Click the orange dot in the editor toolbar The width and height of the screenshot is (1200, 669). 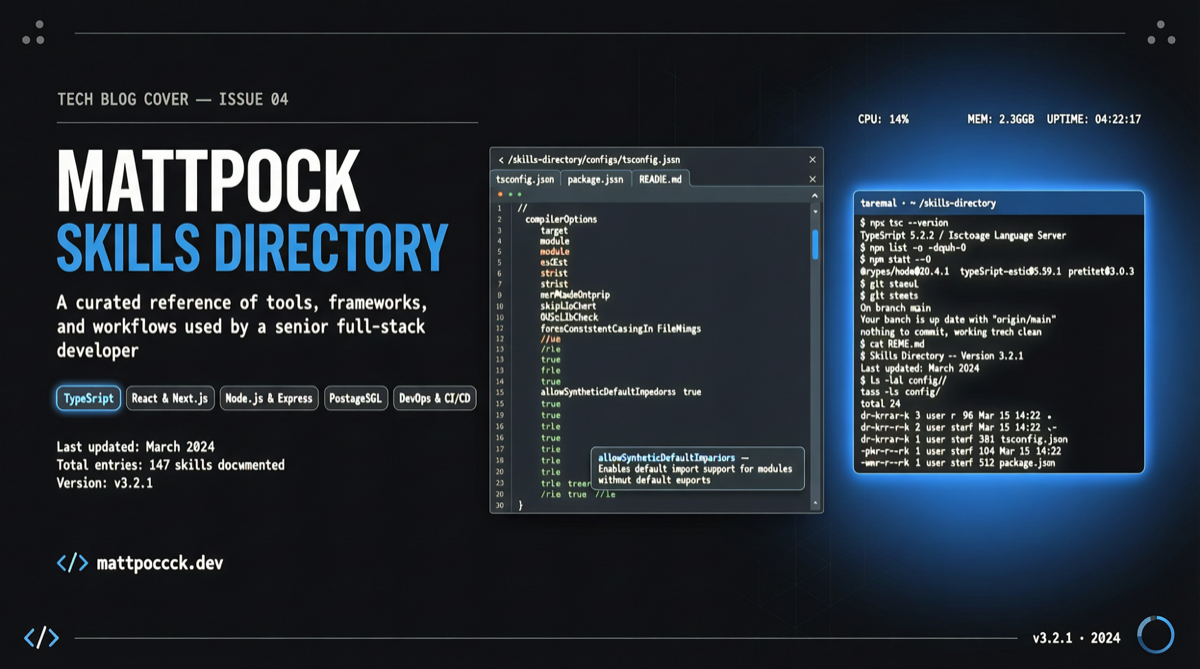click(x=500, y=194)
